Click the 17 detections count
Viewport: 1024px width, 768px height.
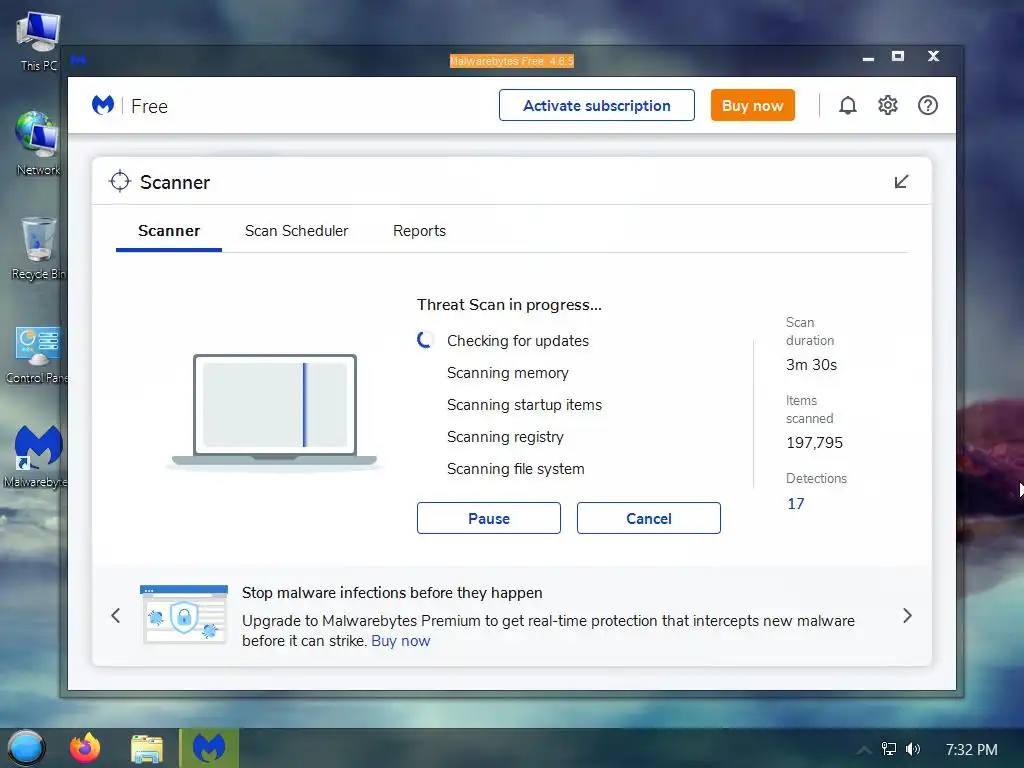point(795,504)
